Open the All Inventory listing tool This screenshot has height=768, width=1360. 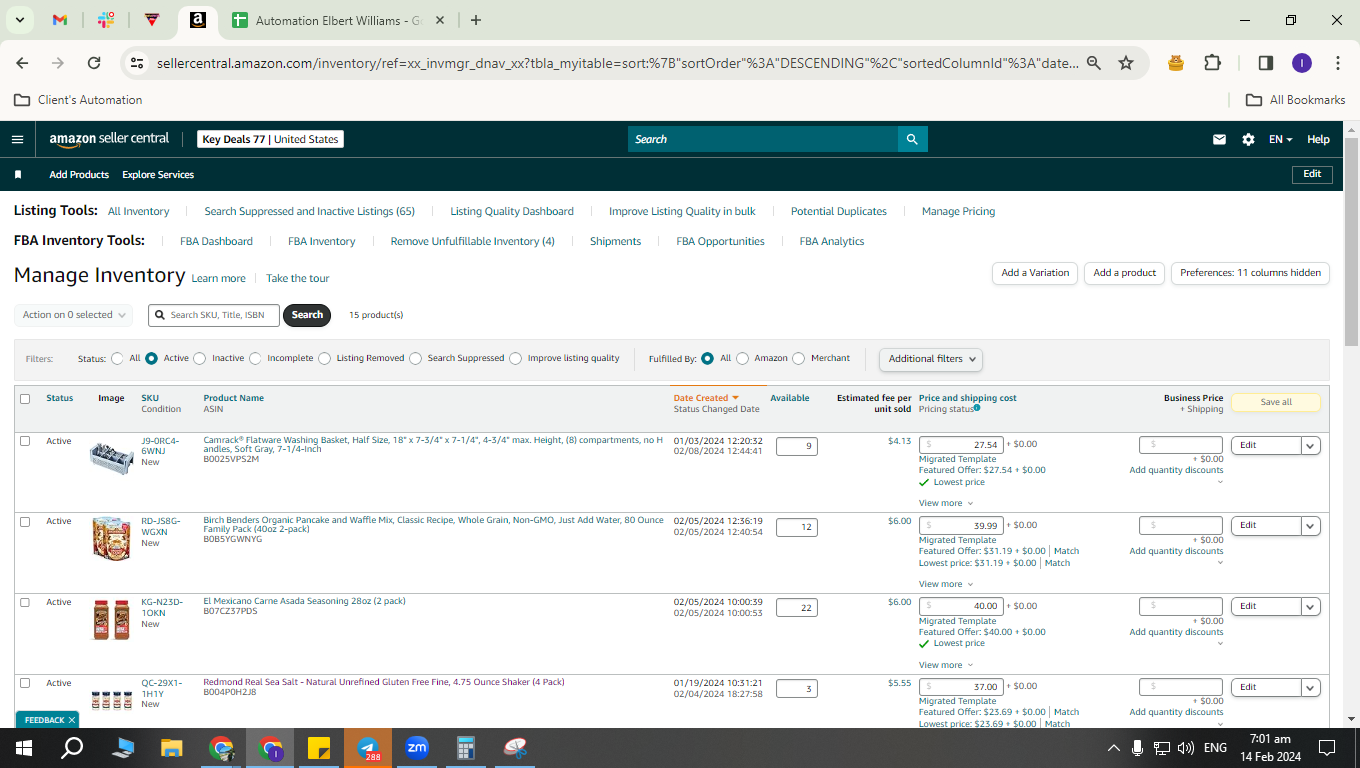pyautogui.click(x=139, y=211)
